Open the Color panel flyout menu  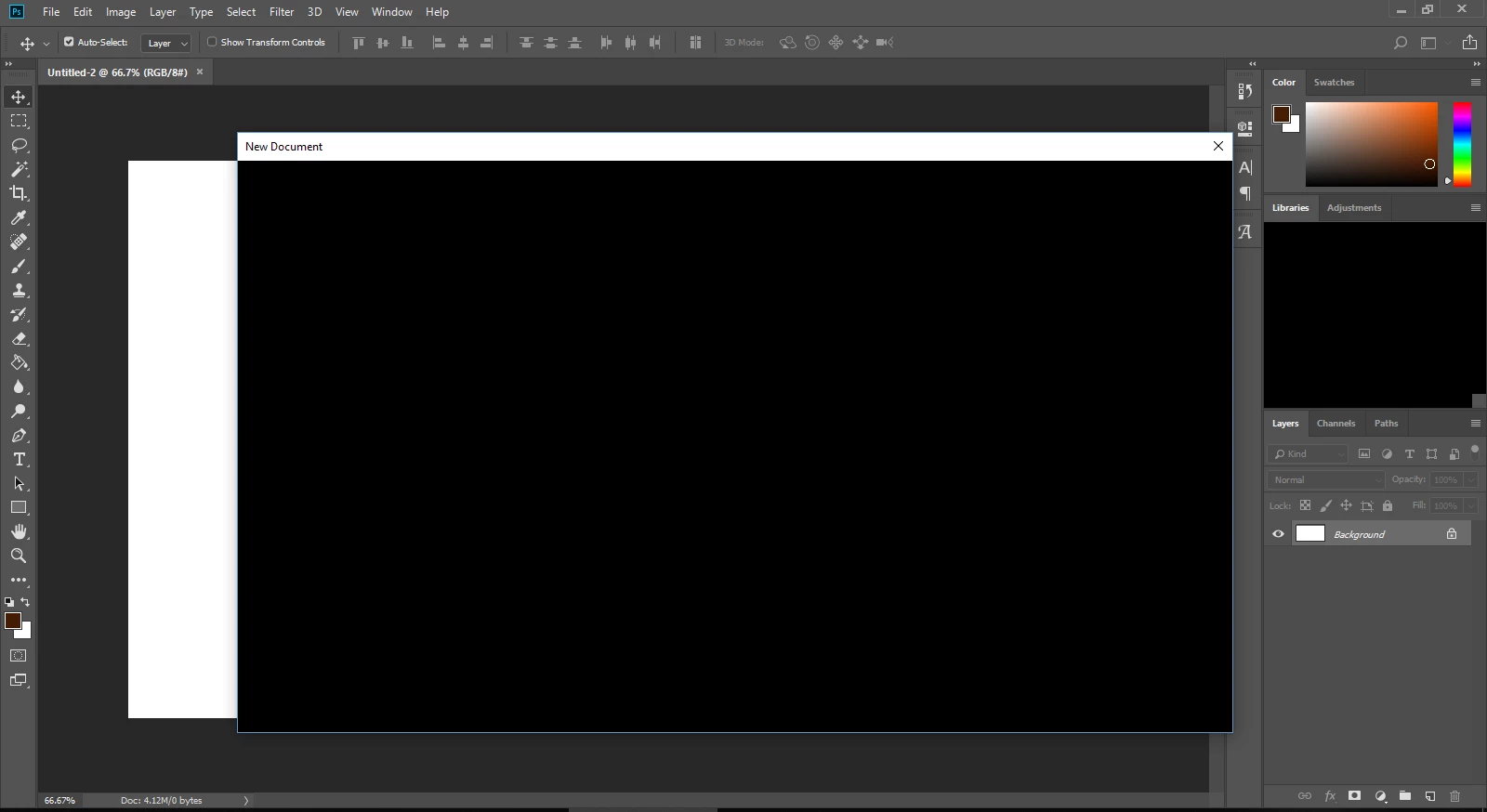click(1475, 83)
